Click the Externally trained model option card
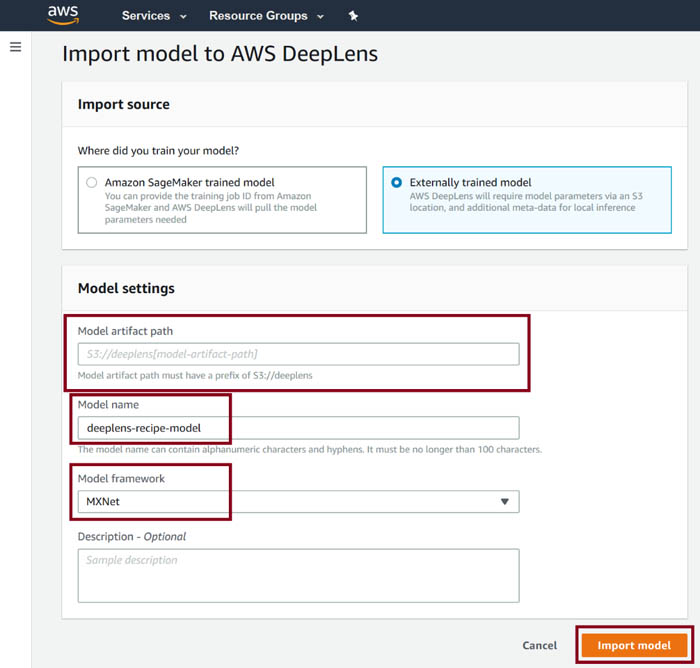 click(x=527, y=200)
